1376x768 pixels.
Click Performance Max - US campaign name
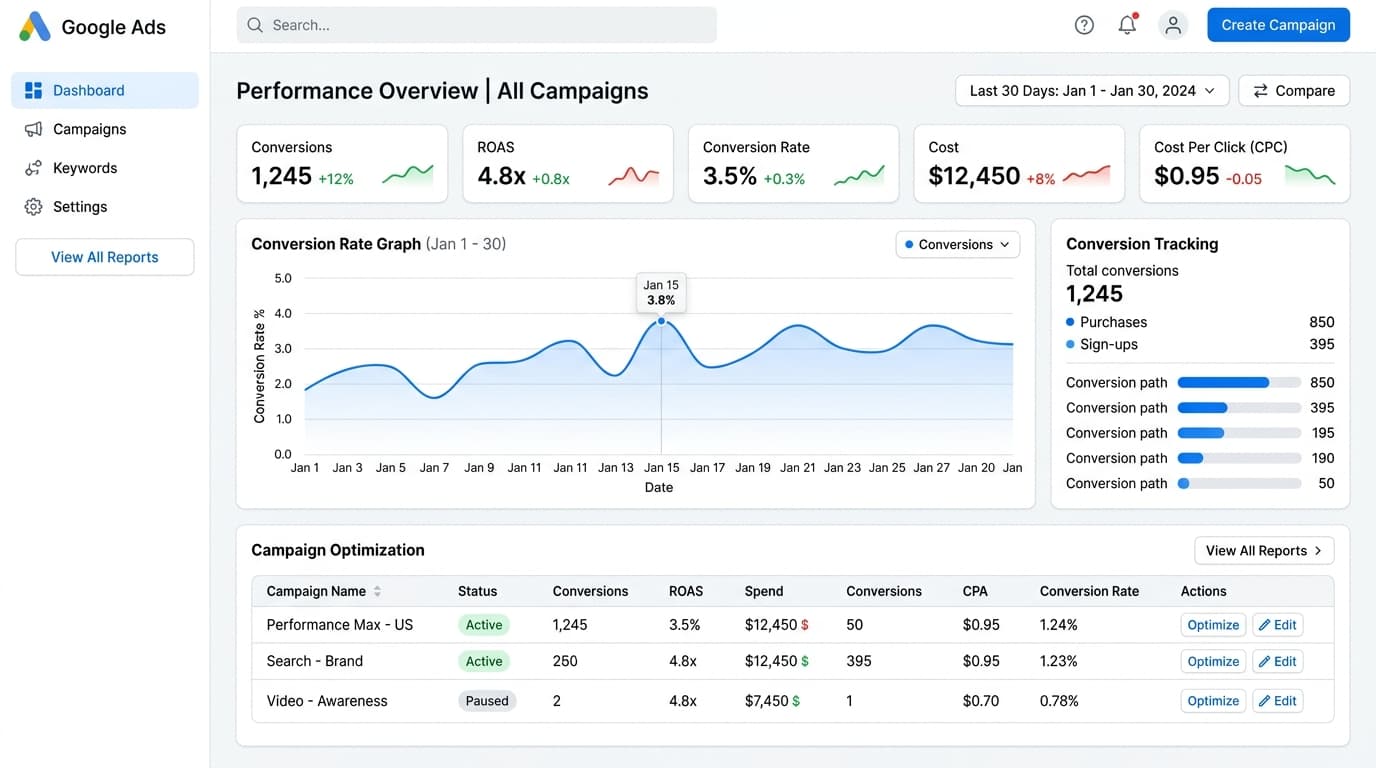(x=340, y=625)
